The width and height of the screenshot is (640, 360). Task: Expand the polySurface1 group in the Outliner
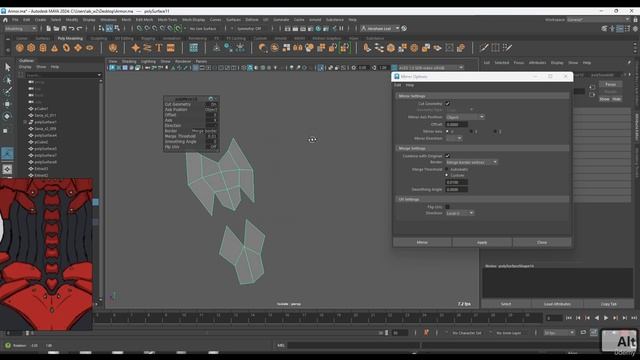pyautogui.click(x=25, y=122)
